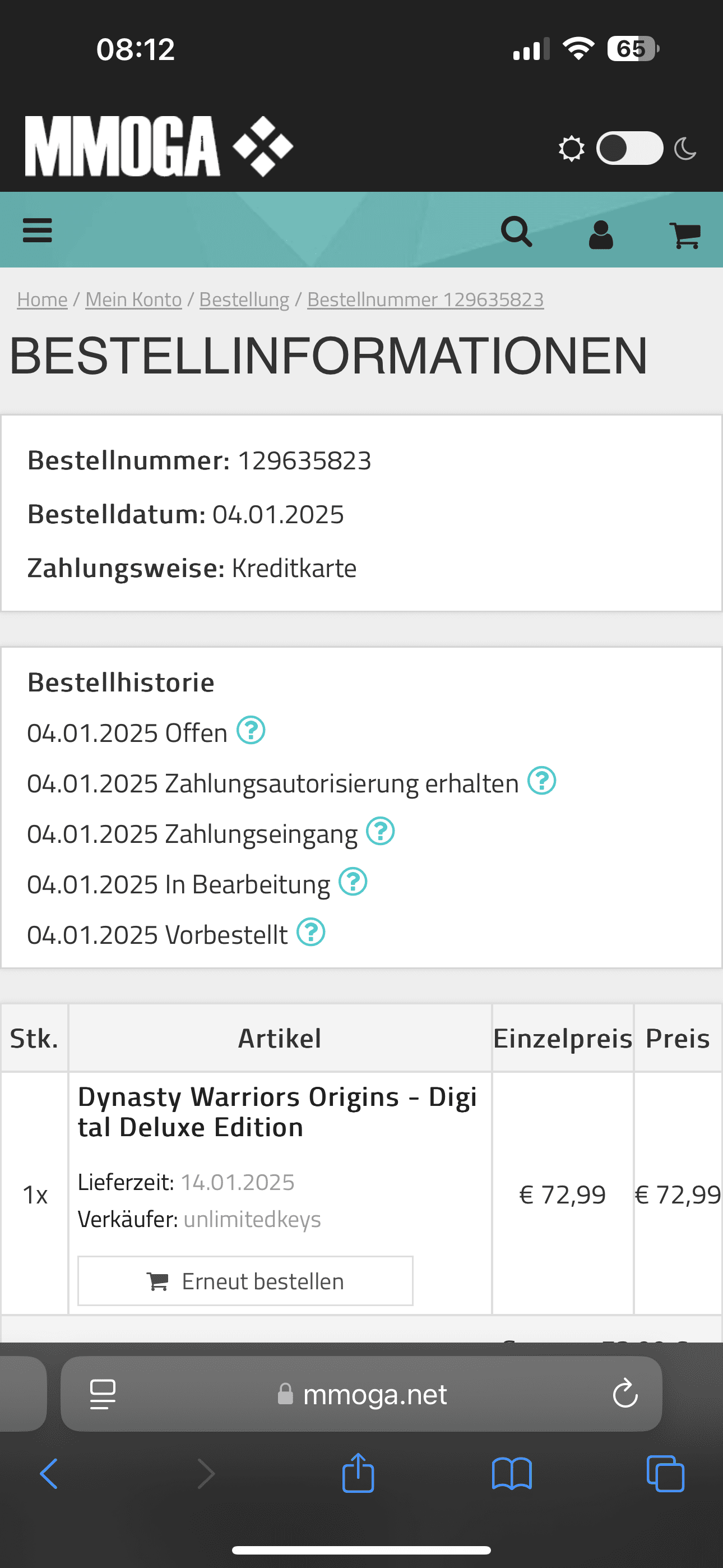Image resolution: width=723 pixels, height=1568 pixels.
Task: Click the moon dark-mode icon
Action: (x=685, y=149)
